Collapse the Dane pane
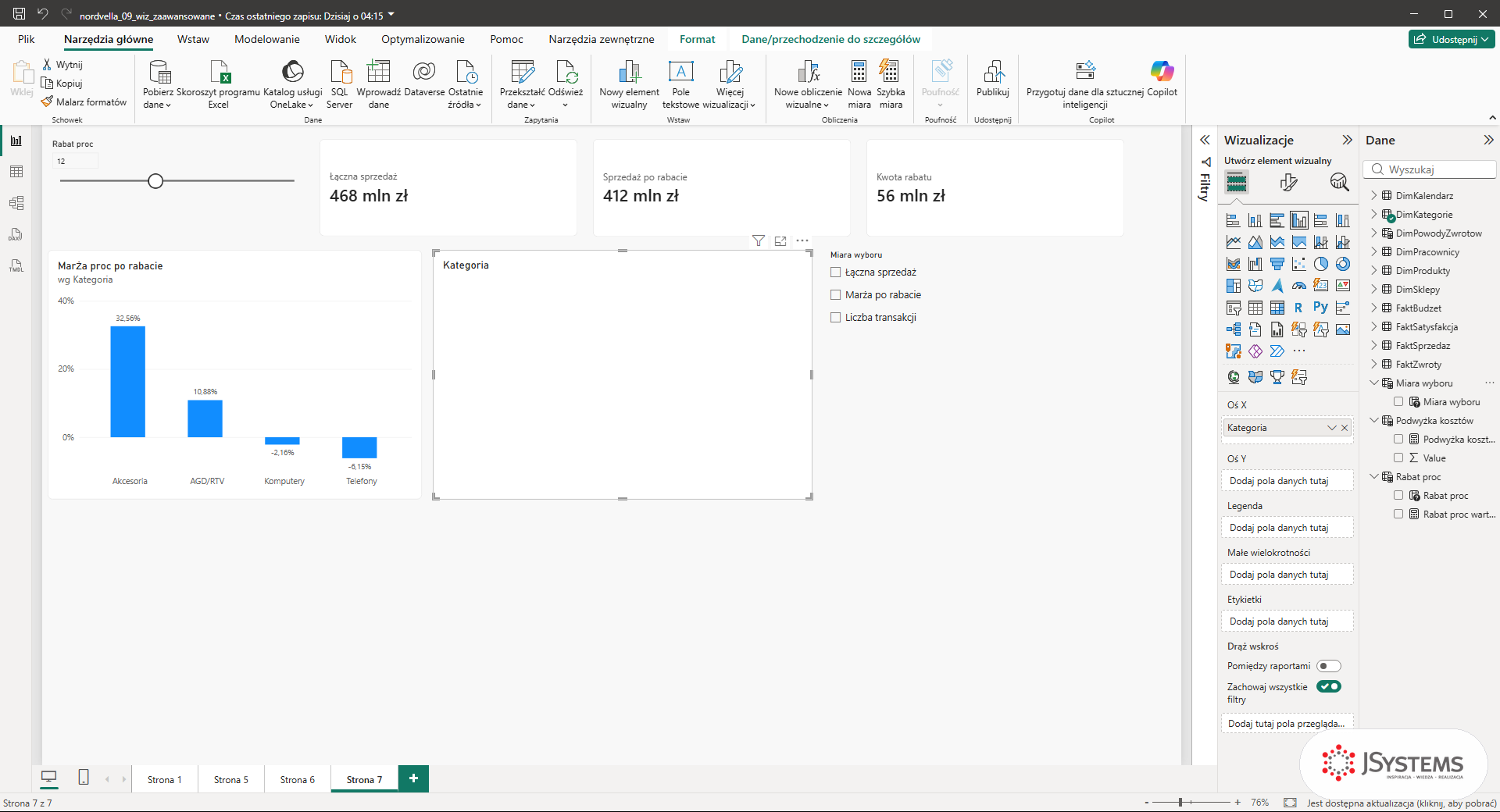Viewport: 1500px width, 812px height. click(x=1488, y=141)
